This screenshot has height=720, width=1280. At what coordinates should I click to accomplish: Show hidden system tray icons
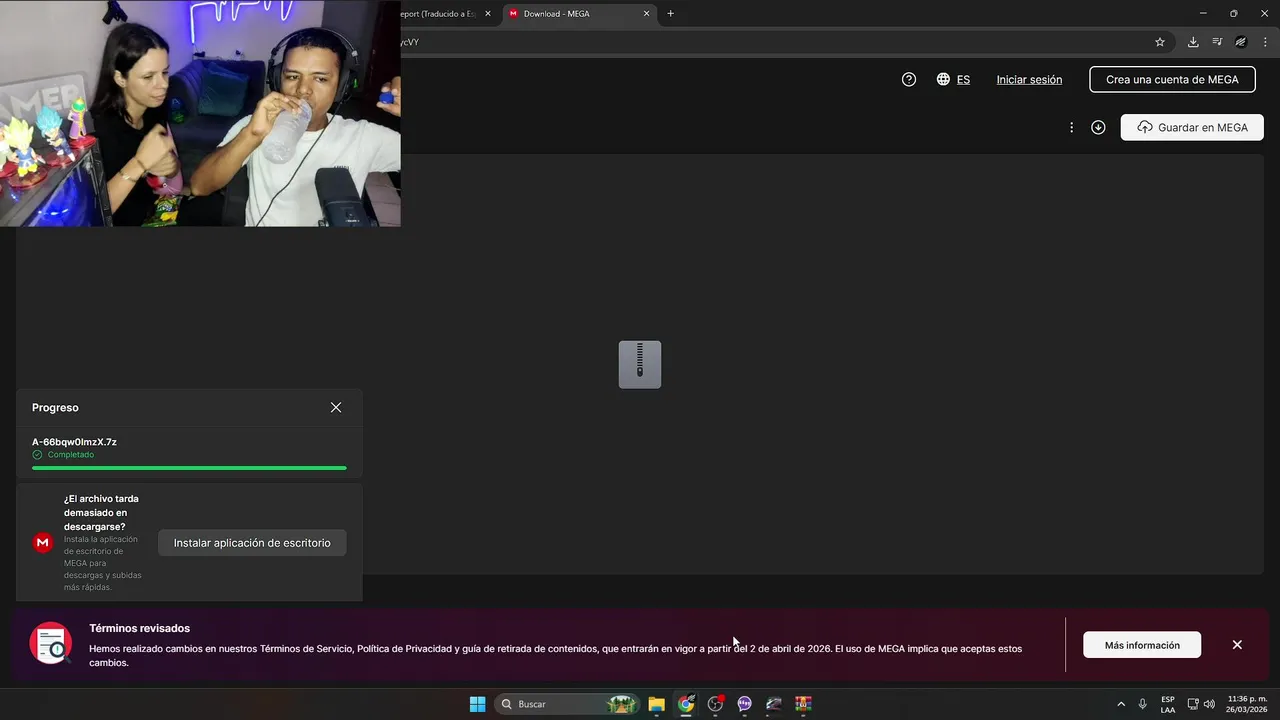point(1121,704)
